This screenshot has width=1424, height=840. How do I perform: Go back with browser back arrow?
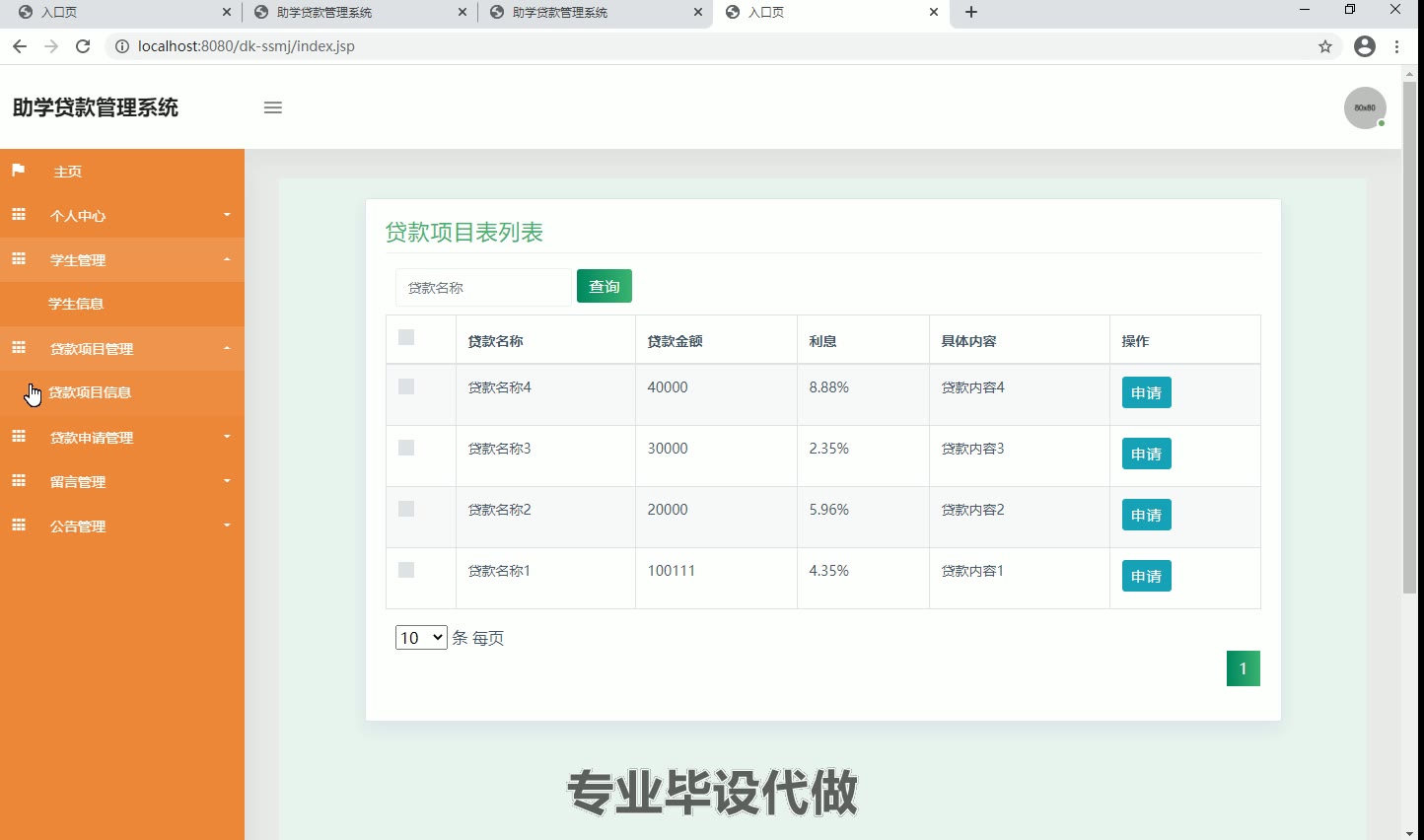pos(20,46)
